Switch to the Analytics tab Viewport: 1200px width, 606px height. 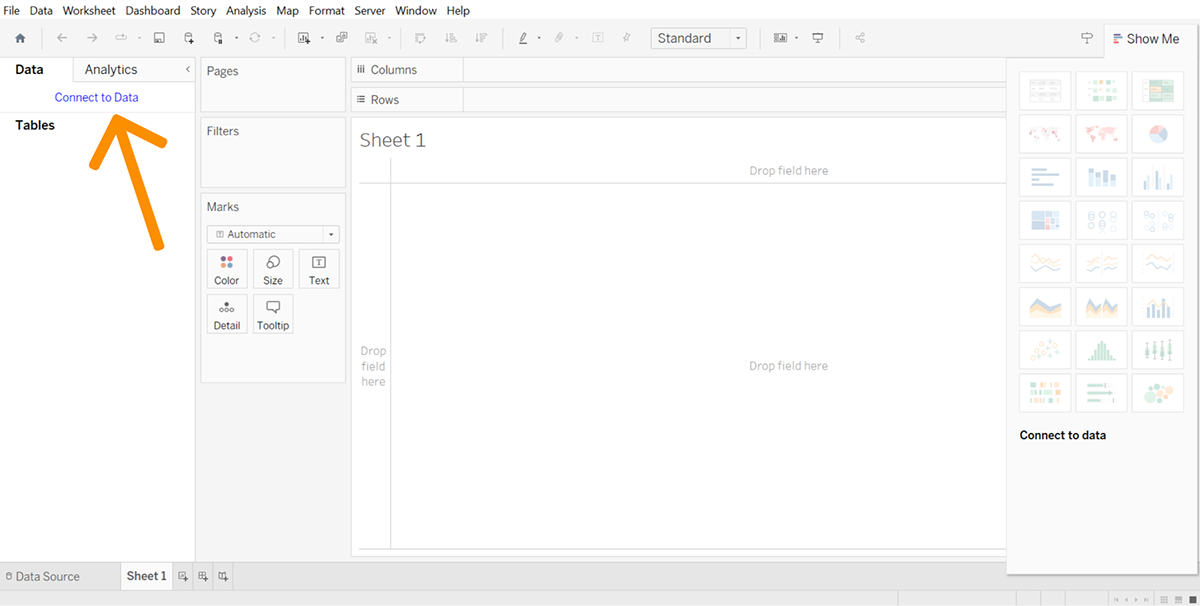pyautogui.click(x=111, y=69)
